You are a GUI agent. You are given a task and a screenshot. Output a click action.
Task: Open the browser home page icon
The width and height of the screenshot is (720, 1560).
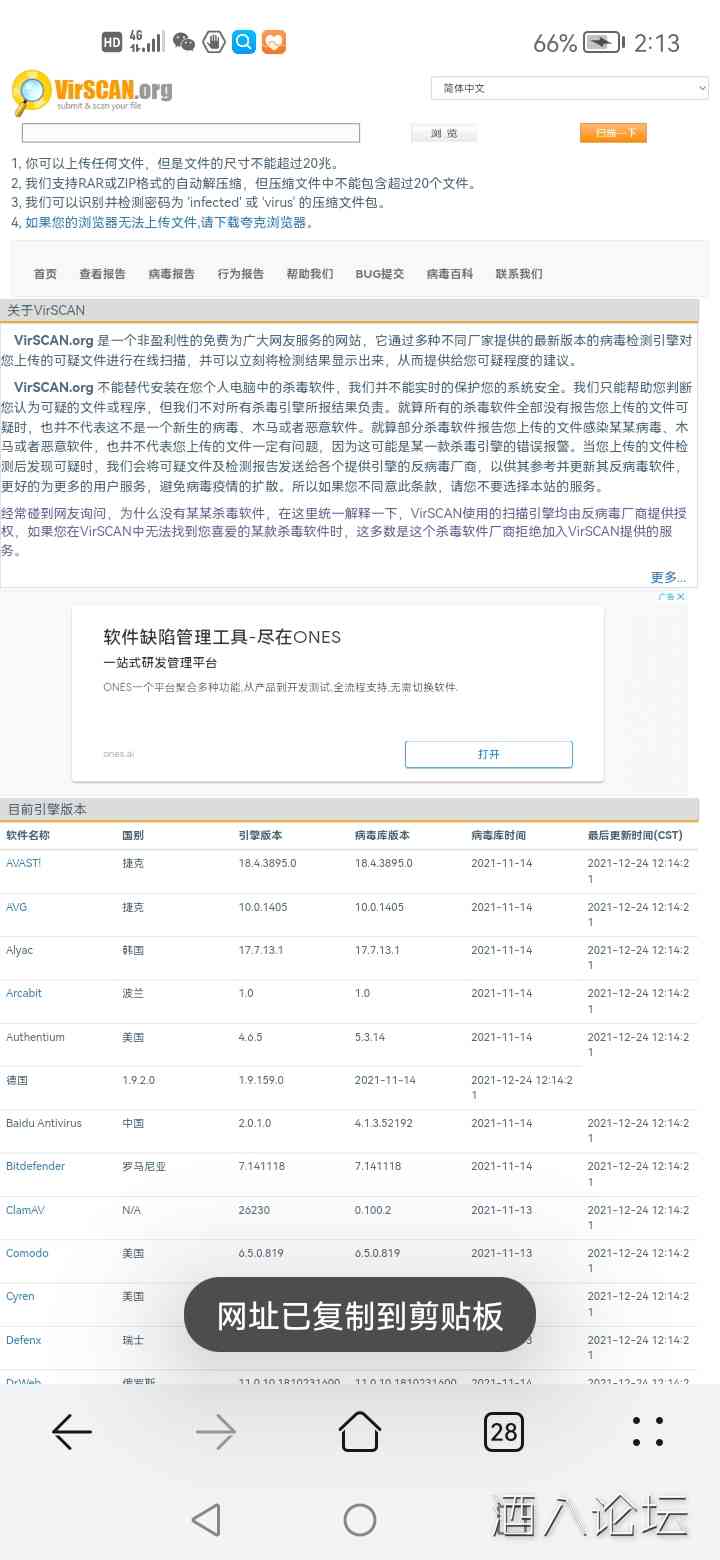[x=360, y=1431]
